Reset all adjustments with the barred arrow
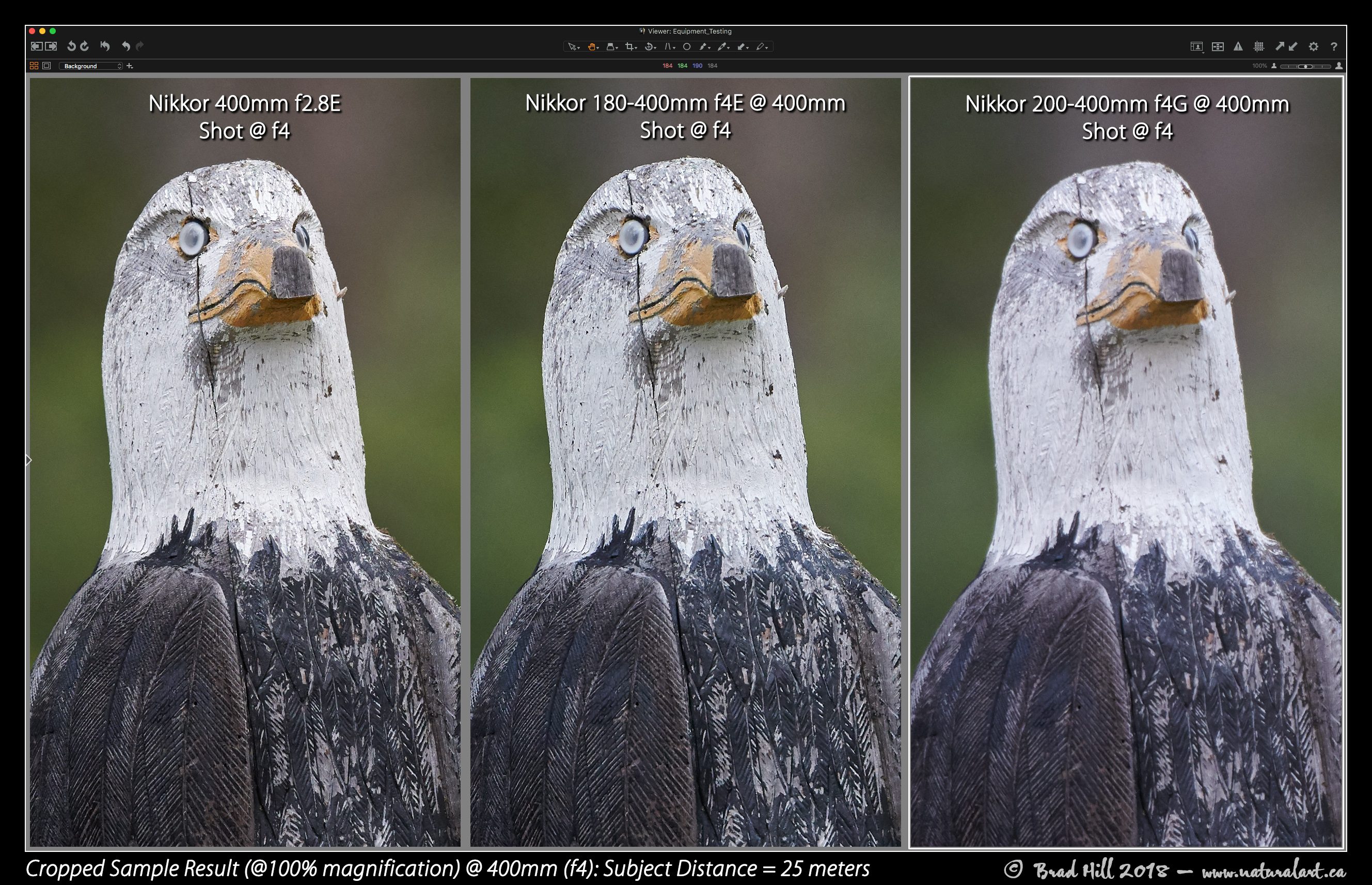The width and height of the screenshot is (1372, 885). point(105,46)
